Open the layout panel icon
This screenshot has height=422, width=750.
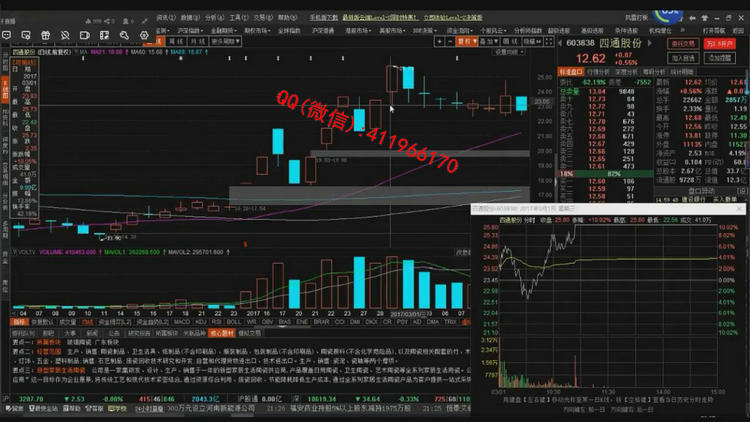[x=104, y=35]
